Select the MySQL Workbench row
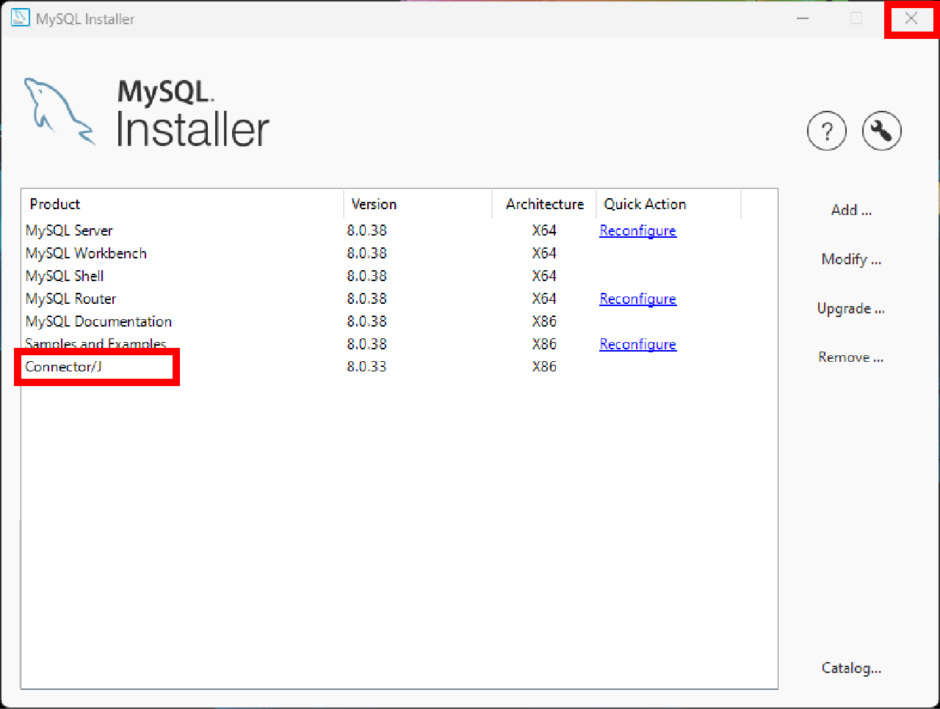940x709 pixels. (86, 253)
